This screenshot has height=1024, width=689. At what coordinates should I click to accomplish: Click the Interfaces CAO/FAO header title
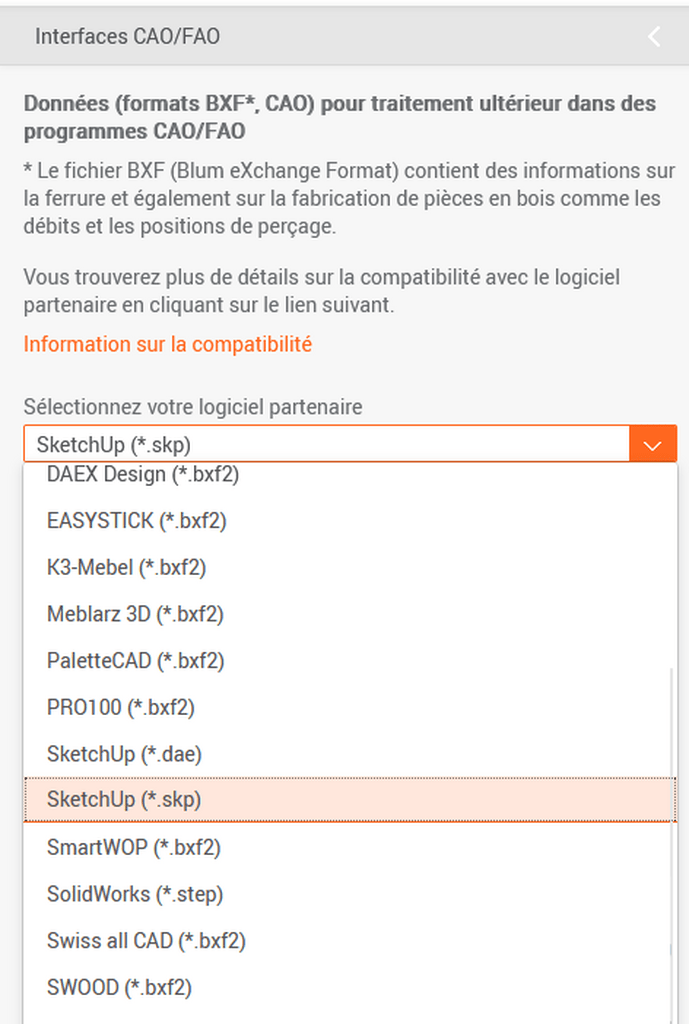(127, 37)
